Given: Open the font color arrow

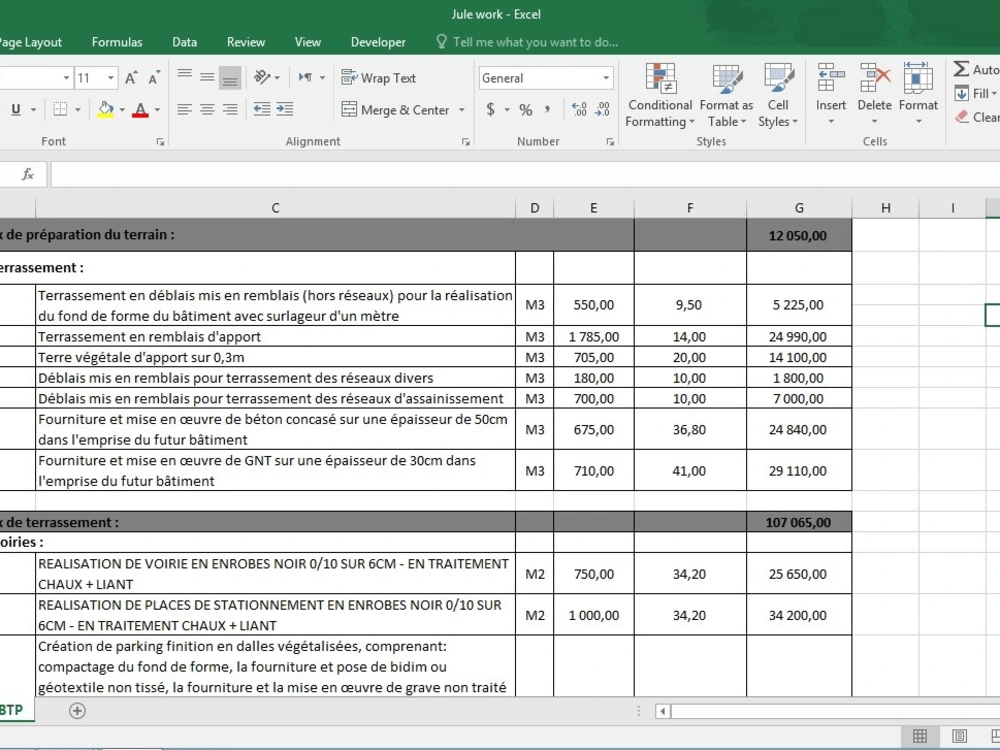Looking at the screenshot, I should pyautogui.click(x=157, y=110).
